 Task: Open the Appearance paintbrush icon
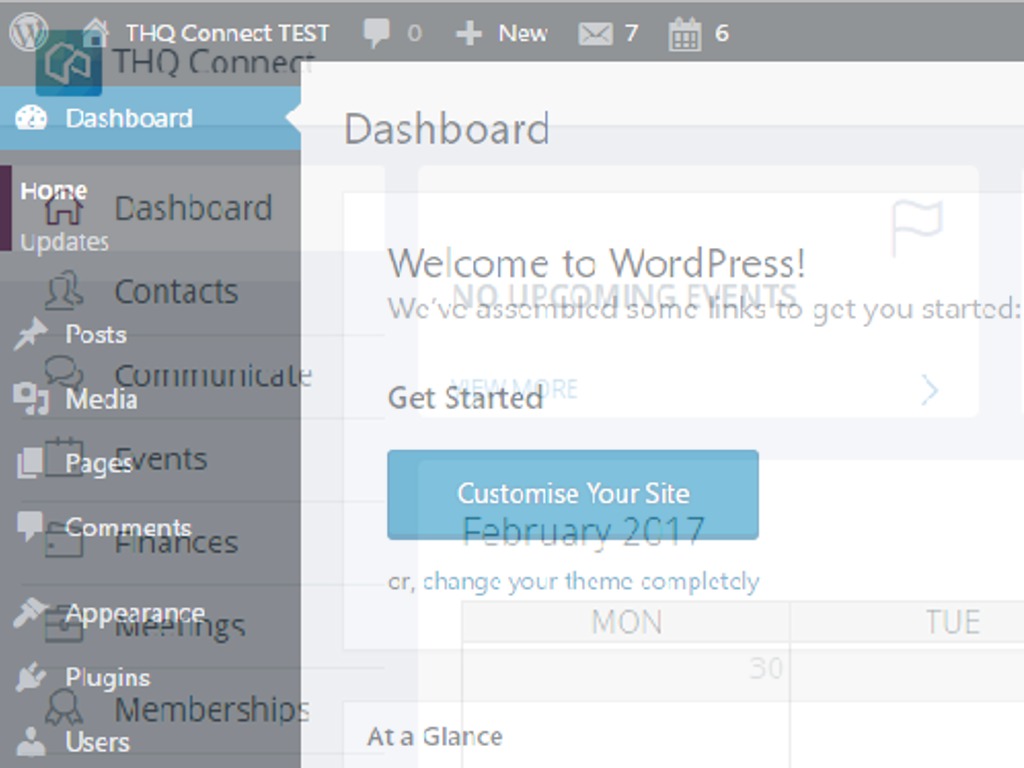click(29, 612)
